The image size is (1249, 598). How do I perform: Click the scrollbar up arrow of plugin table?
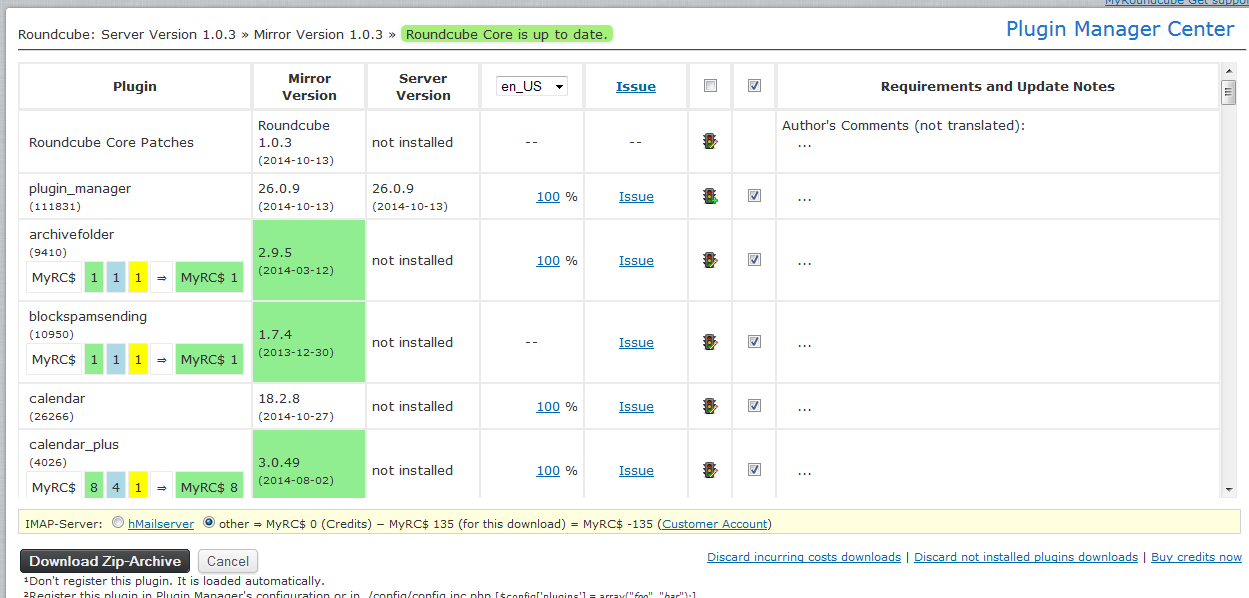pos(1229,71)
